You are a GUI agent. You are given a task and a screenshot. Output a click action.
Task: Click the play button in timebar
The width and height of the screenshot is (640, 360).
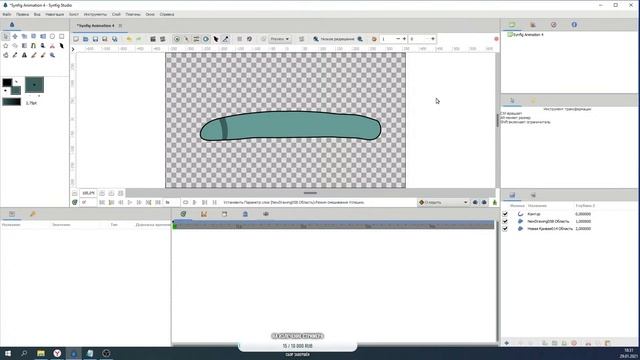(x=130, y=202)
